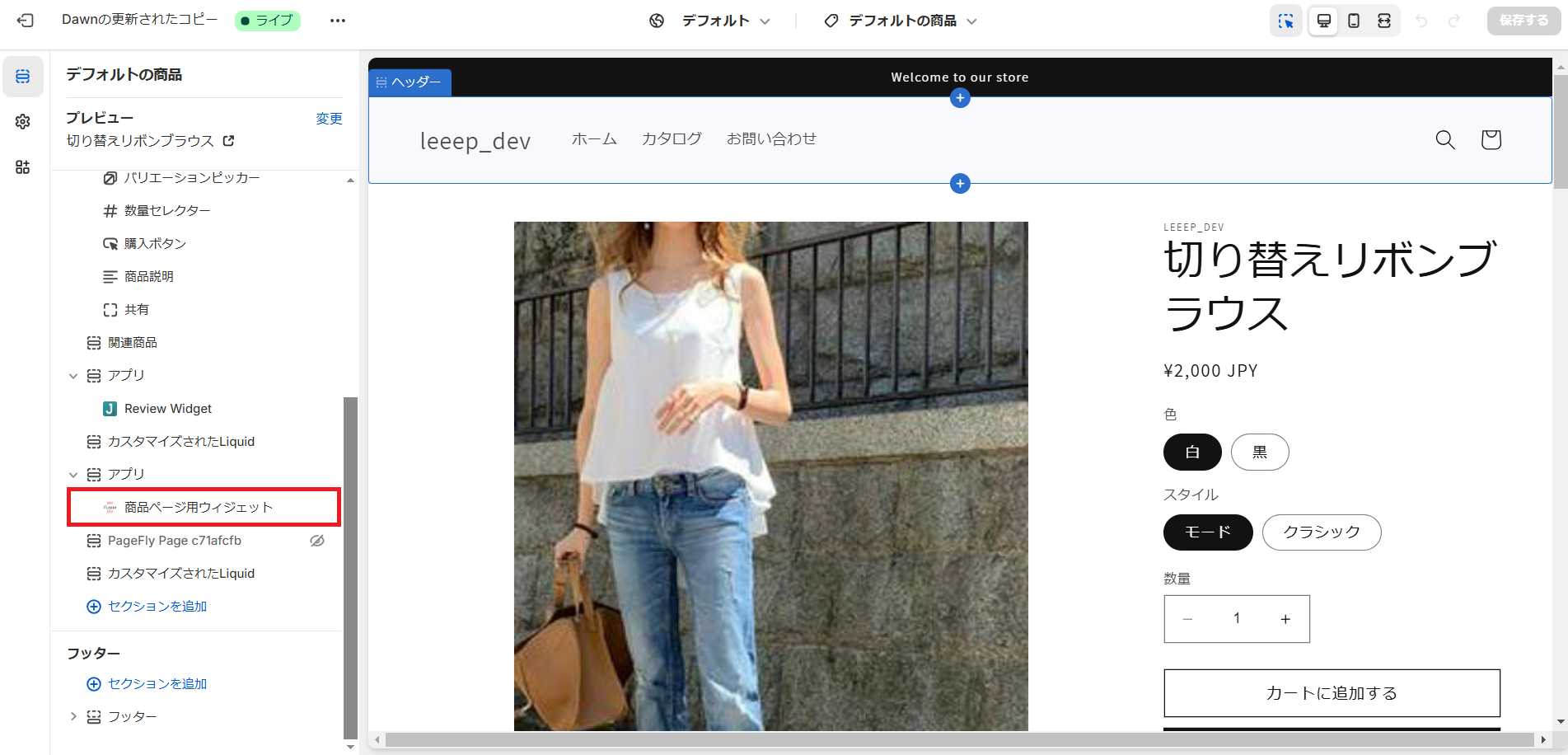Open the shopping cart icon
This screenshot has width=1568, height=755.
coord(1491,140)
